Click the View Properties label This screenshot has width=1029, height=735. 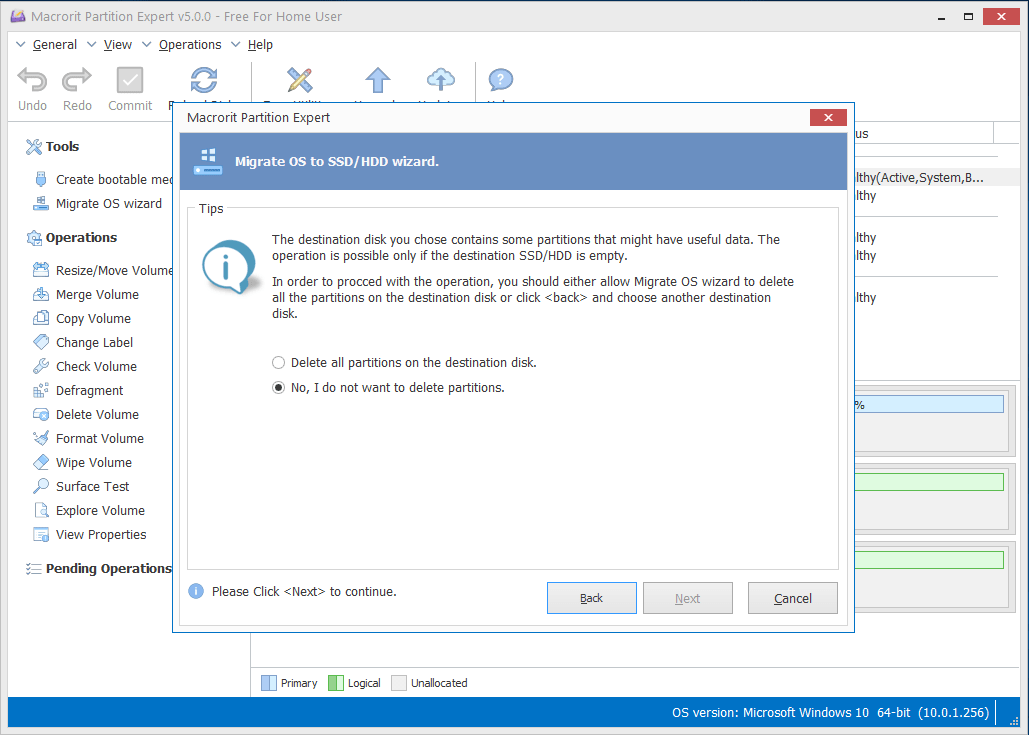point(101,534)
